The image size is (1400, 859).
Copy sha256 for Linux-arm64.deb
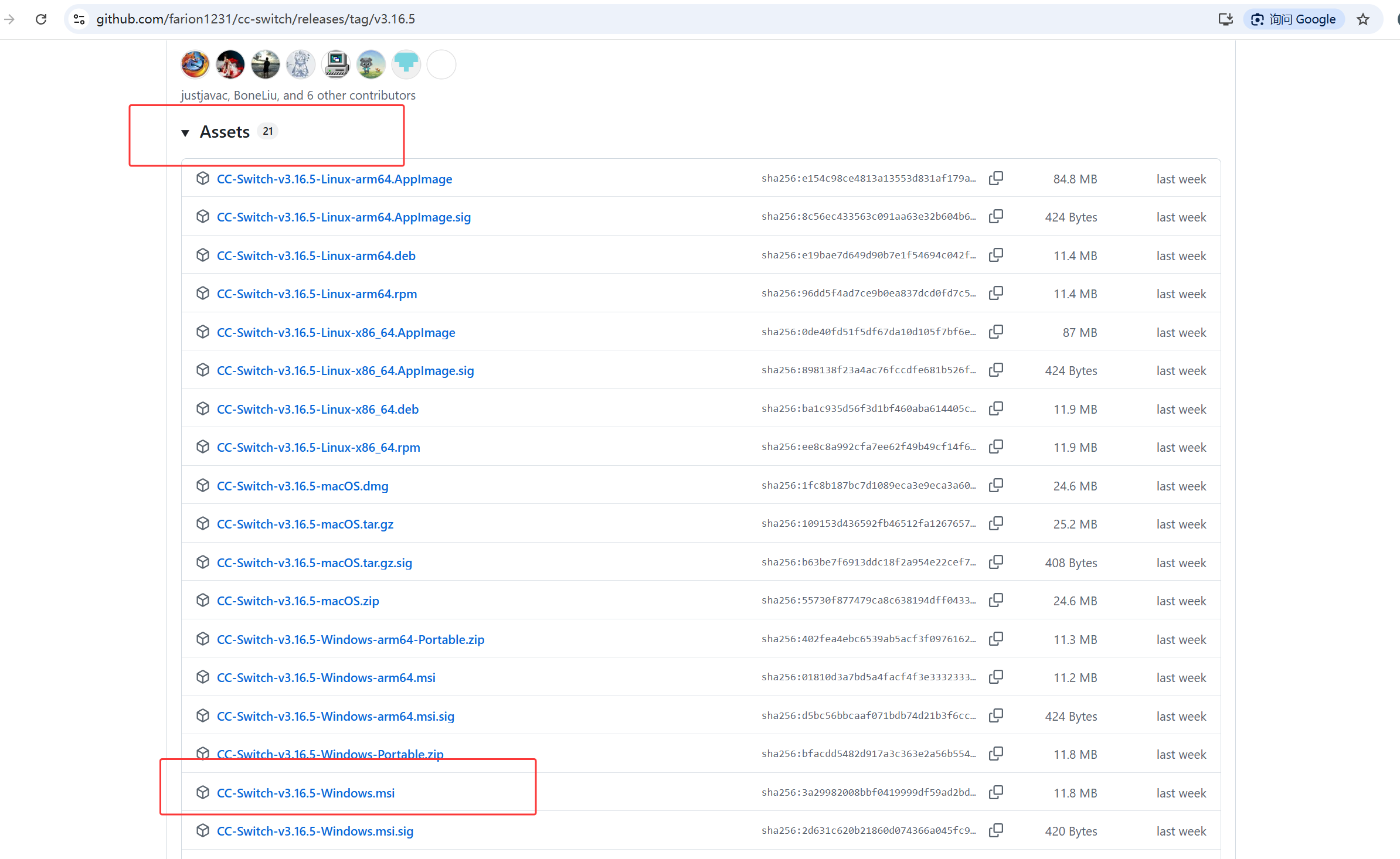(996, 255)
